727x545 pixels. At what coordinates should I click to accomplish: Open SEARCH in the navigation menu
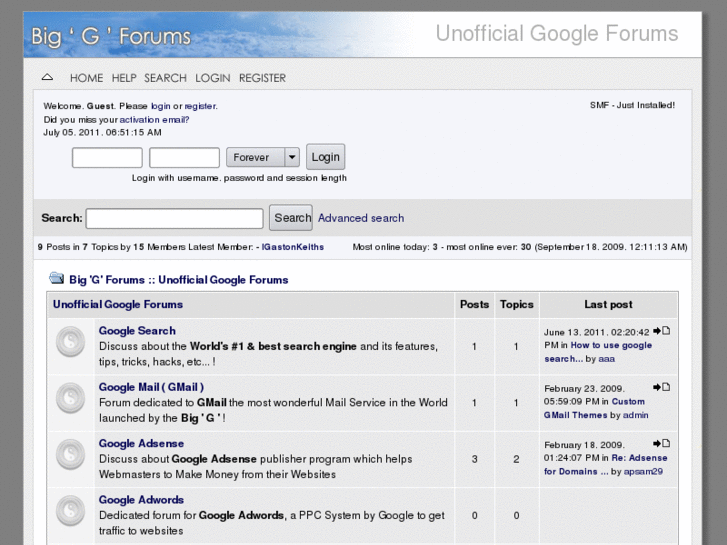point(165,78)
